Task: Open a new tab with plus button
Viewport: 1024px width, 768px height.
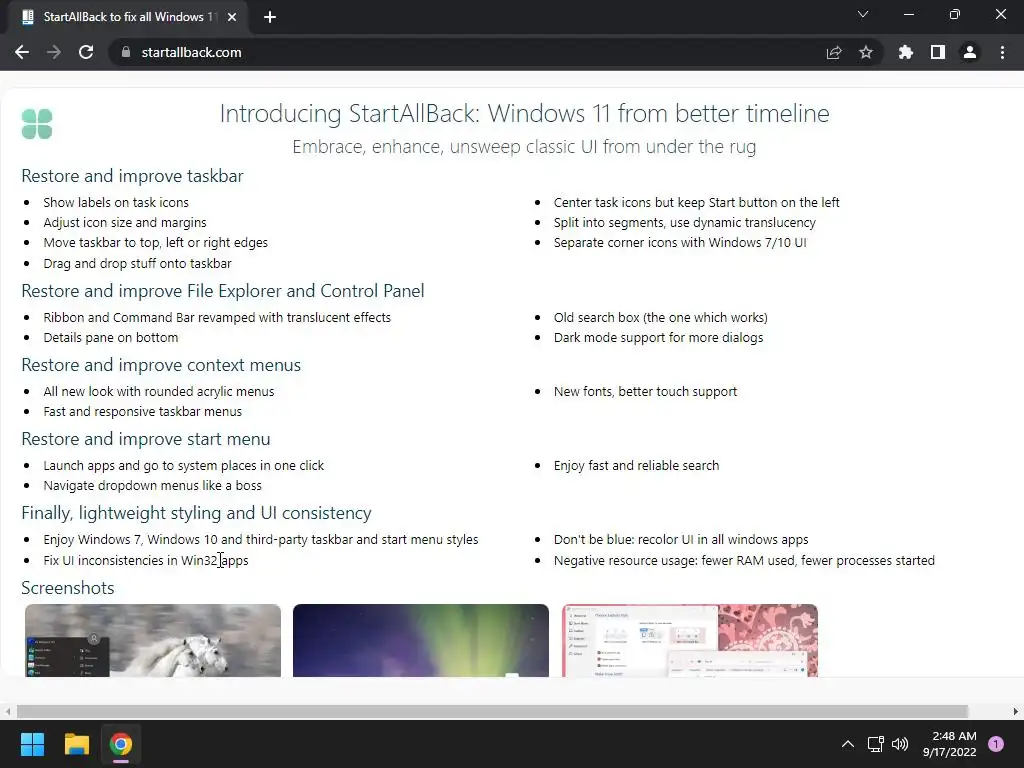Action: pyautogui.click(x=270, y=17)
